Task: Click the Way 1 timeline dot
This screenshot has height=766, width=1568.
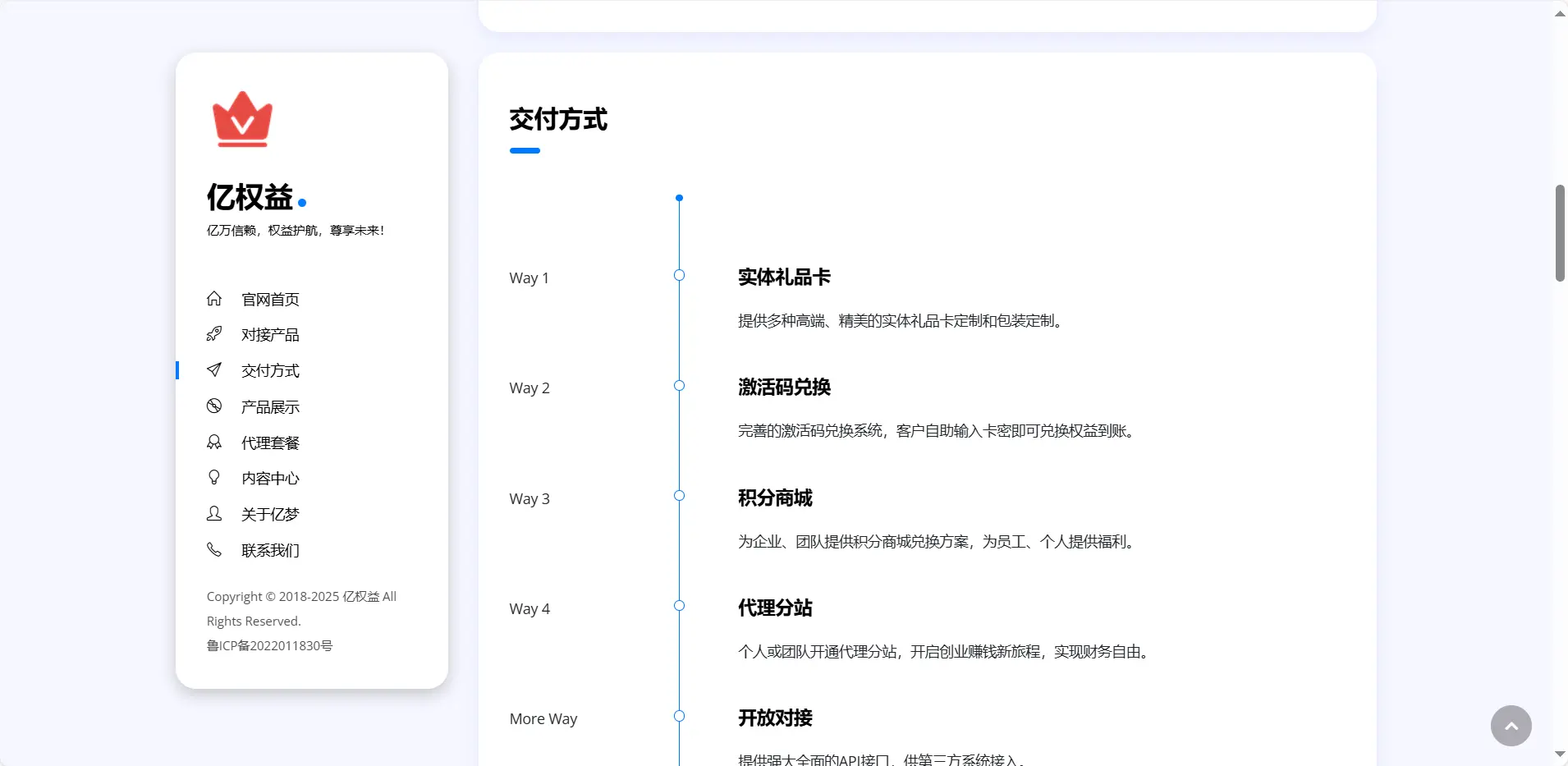Action: click(679, 275)
